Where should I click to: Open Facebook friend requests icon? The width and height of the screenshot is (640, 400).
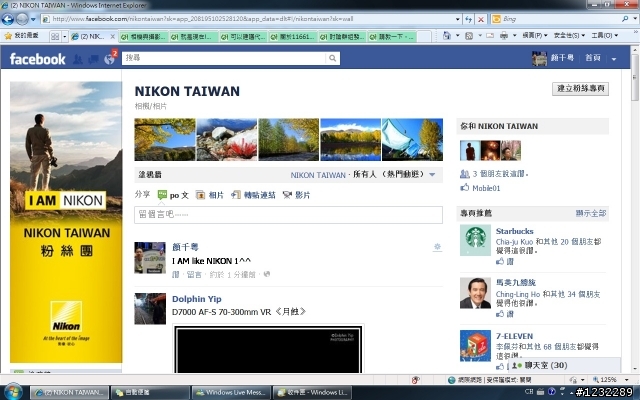(x=78, y=60)
